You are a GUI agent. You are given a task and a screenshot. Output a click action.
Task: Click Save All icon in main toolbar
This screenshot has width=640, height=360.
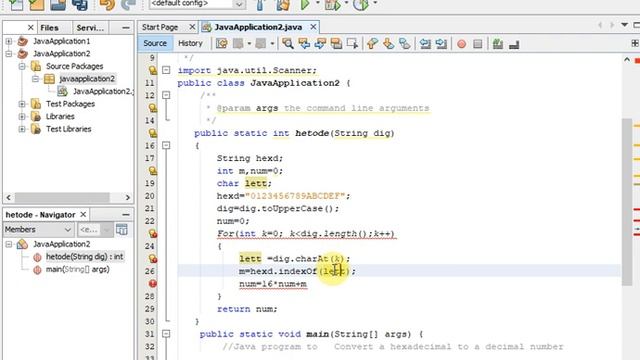79,5
